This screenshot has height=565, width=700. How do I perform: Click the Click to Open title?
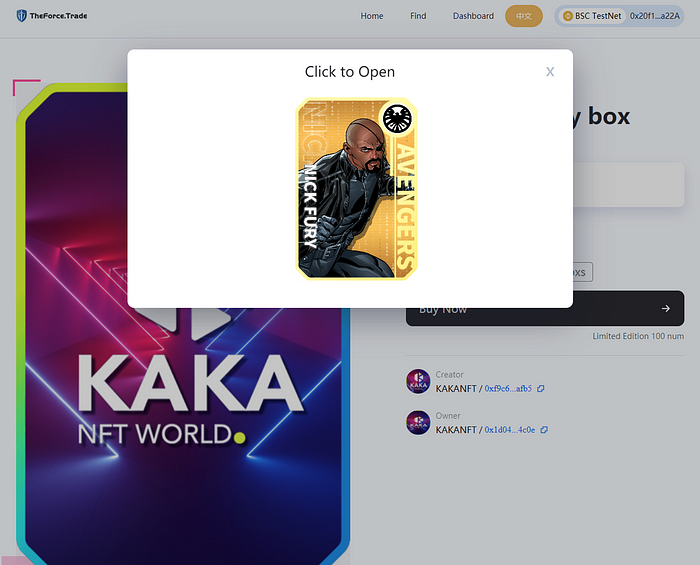(350, 72)
